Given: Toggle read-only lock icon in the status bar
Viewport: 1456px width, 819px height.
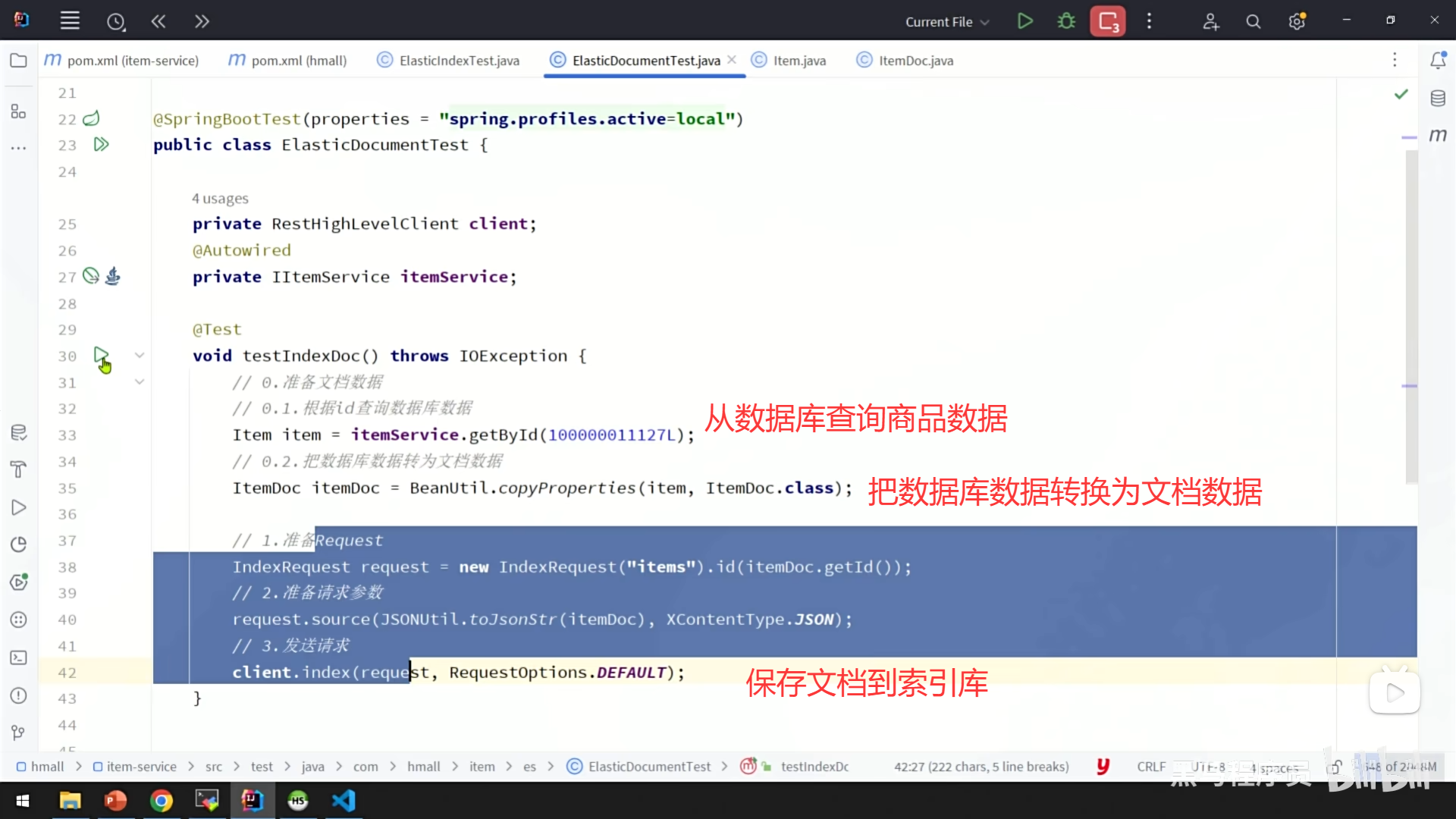Looking at the screenshot, I should pos(1335,767).
